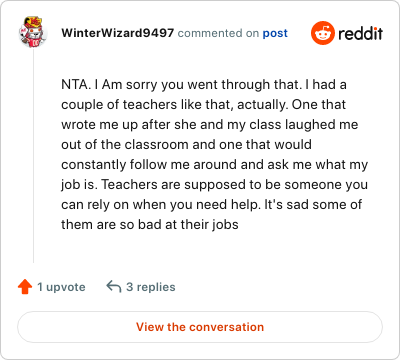400x360 pixels.
Task: Click the orange upvote arrow icon
Action: [x=25, y=287]
